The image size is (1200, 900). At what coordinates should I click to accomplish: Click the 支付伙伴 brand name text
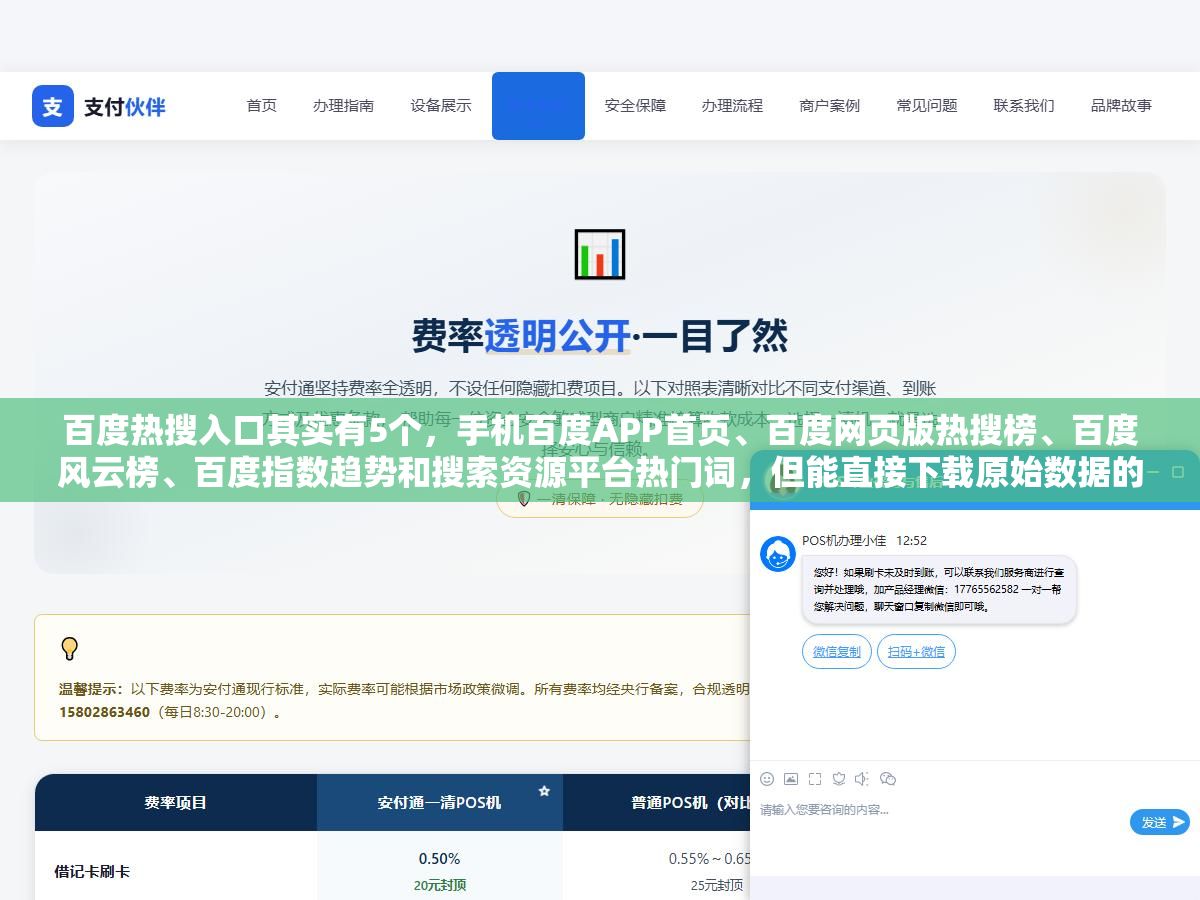(x=125, y=106)
